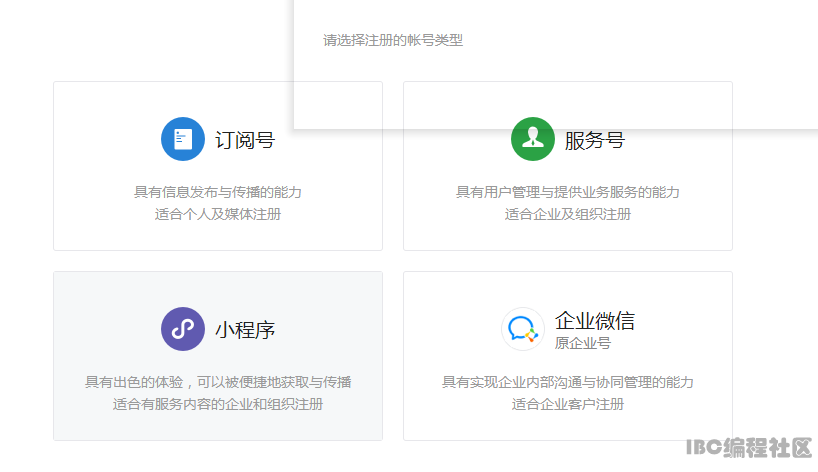Click the 原企业号 subtitle
The image size is (818, 472).
coord(583,343)
